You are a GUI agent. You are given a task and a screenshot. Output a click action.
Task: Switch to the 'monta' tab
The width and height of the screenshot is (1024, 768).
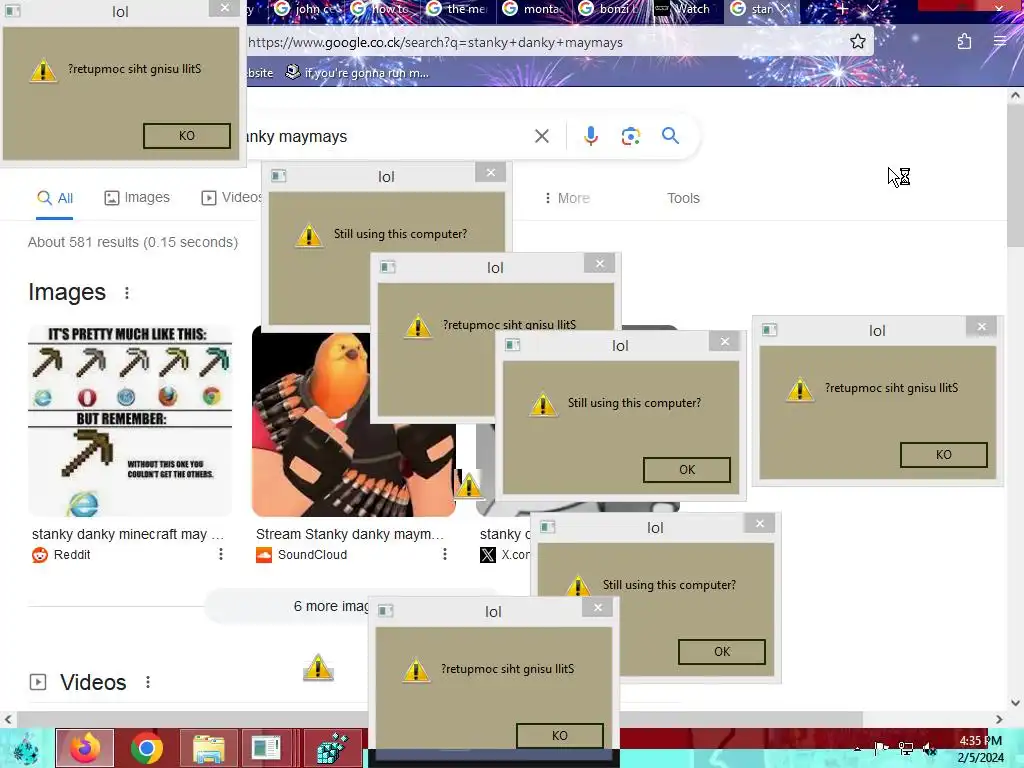(534, 9)
